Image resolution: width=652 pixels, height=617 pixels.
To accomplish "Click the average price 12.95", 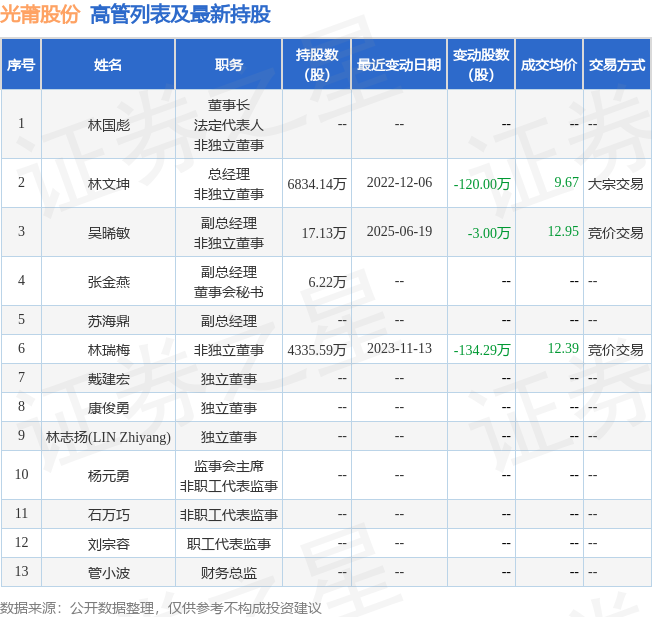I will [x=563, y=231].
